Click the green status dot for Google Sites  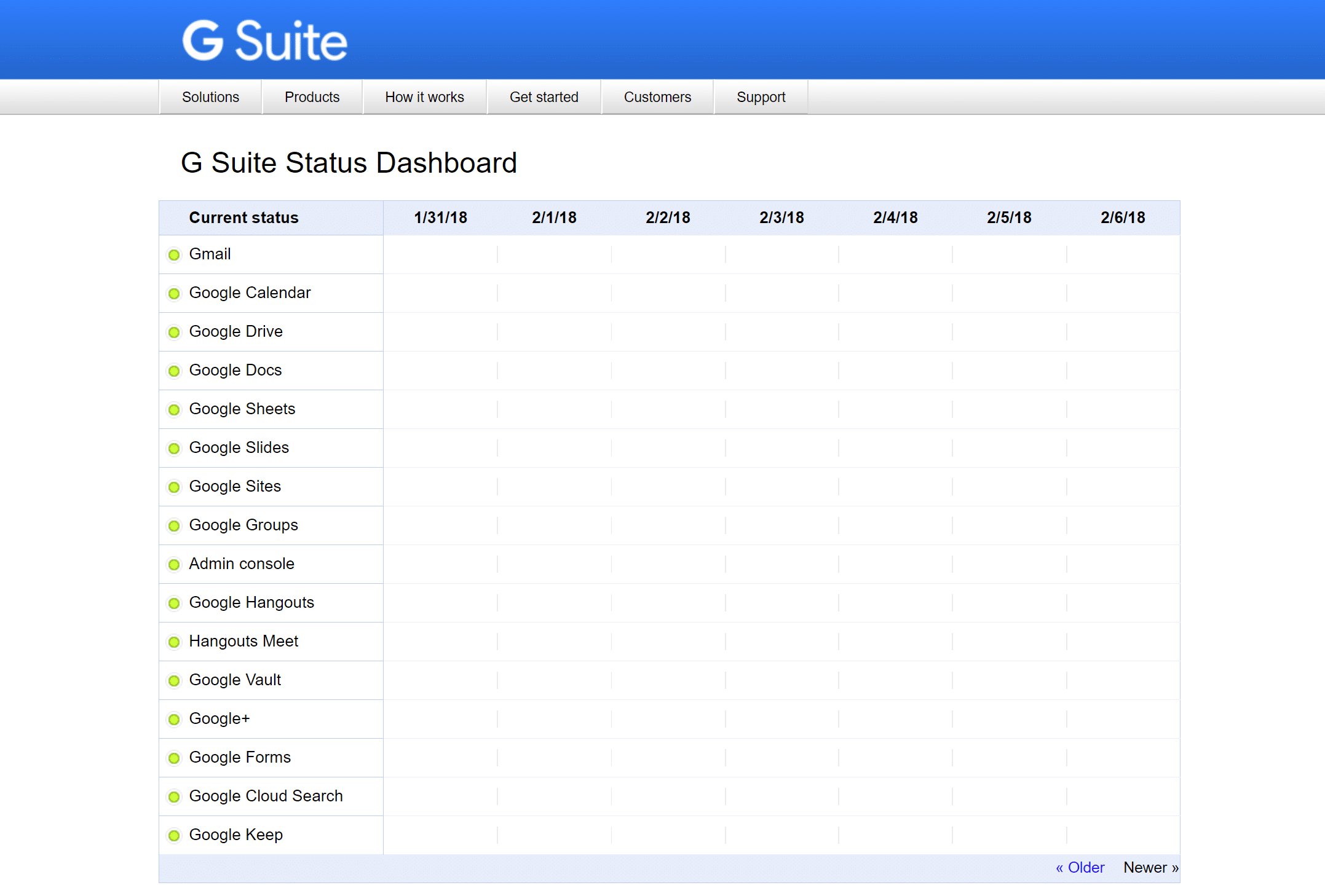coord(175,487)
